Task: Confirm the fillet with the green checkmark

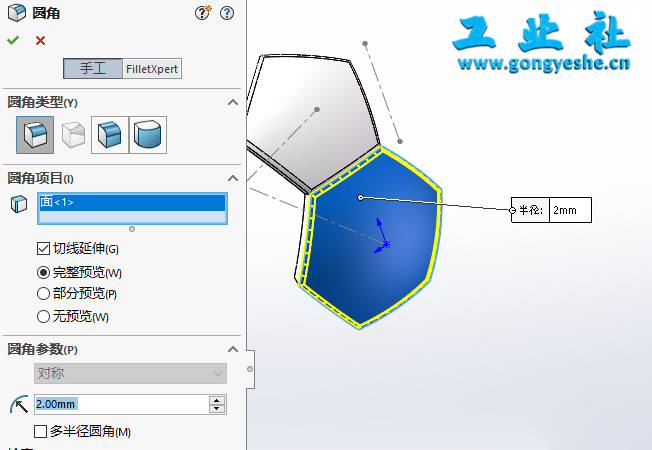Action: 13,40
